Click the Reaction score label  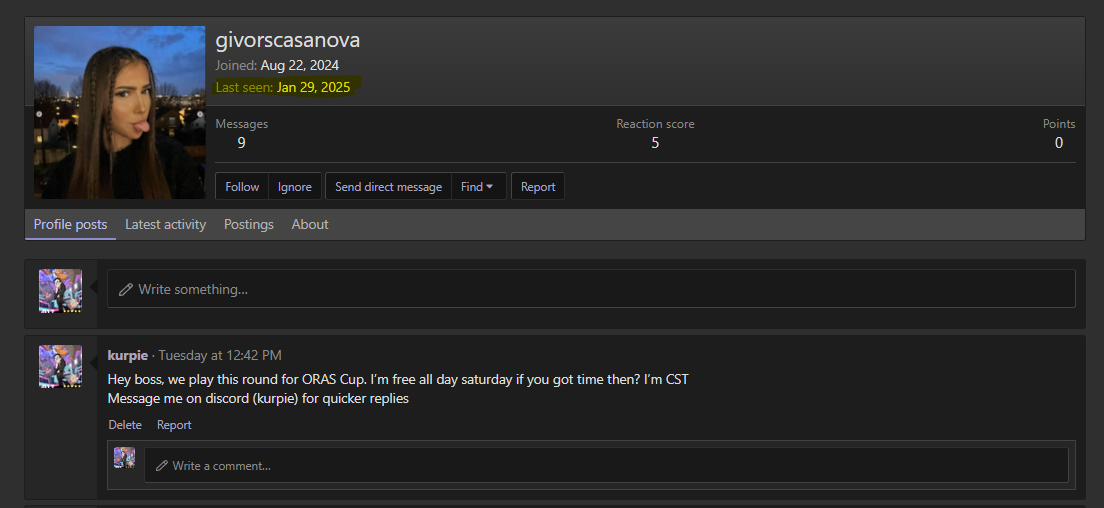click(655, 124)
